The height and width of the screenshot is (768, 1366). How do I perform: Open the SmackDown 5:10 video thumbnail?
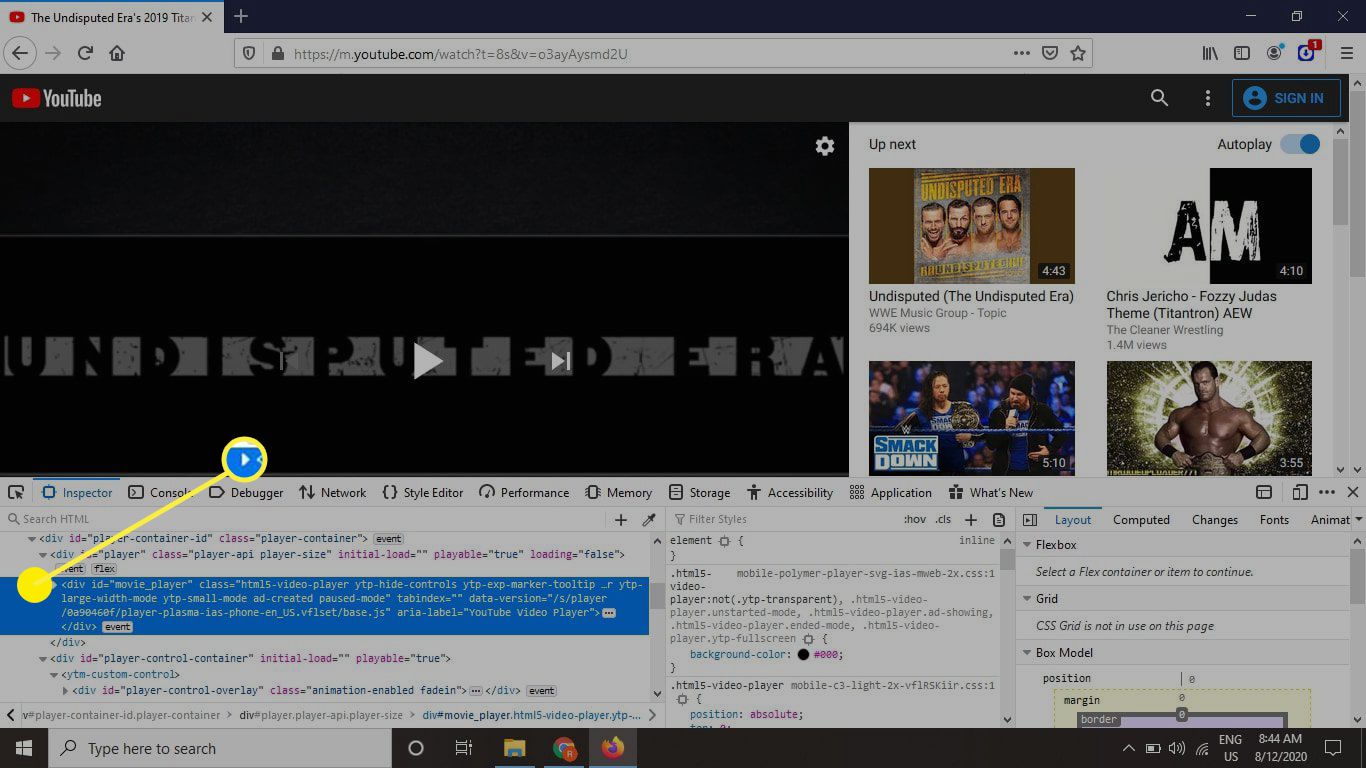pos(971,418)
